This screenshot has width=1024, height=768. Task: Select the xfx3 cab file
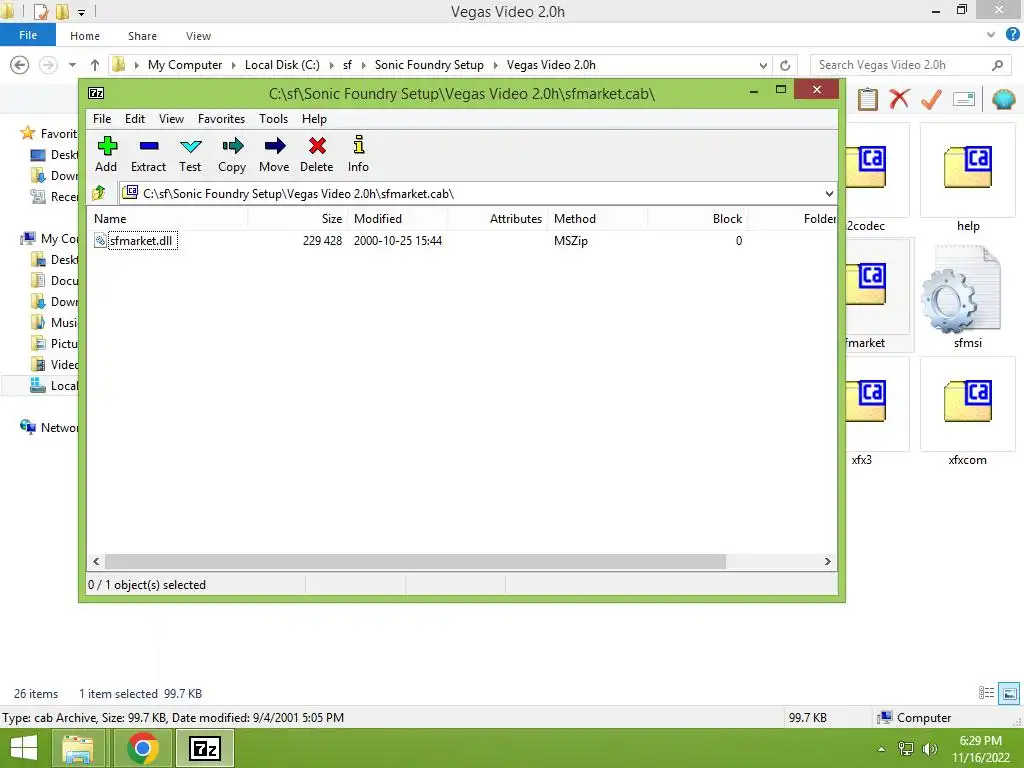[877, 413]
